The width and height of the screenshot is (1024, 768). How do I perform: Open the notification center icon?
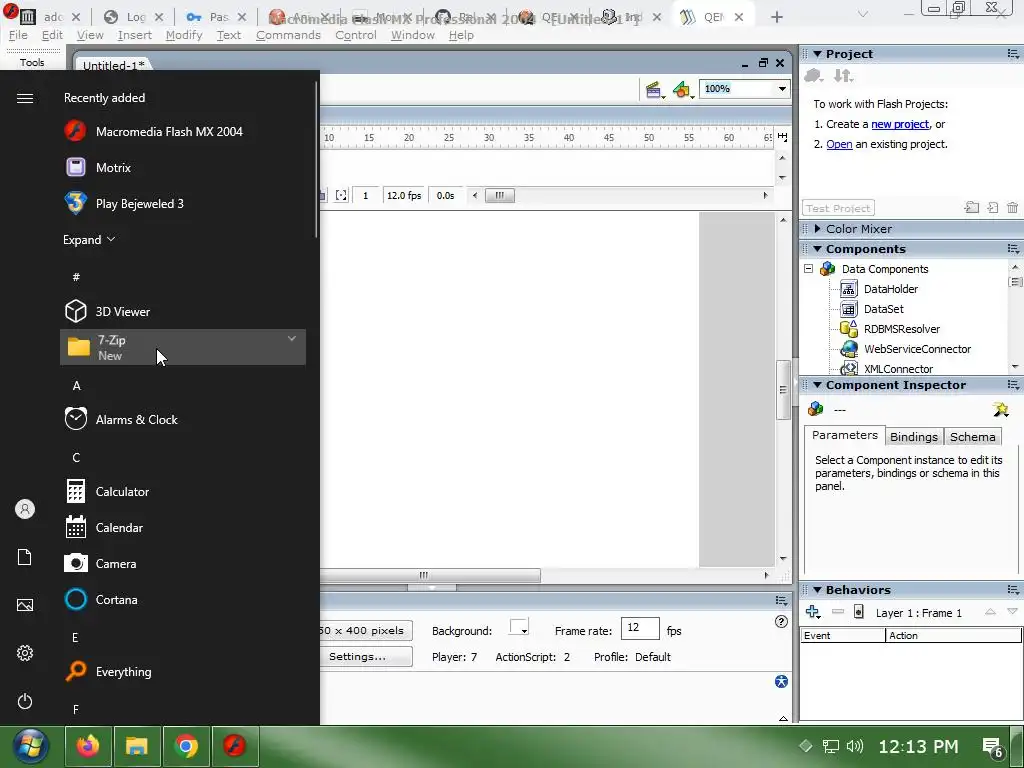(993, 747)
